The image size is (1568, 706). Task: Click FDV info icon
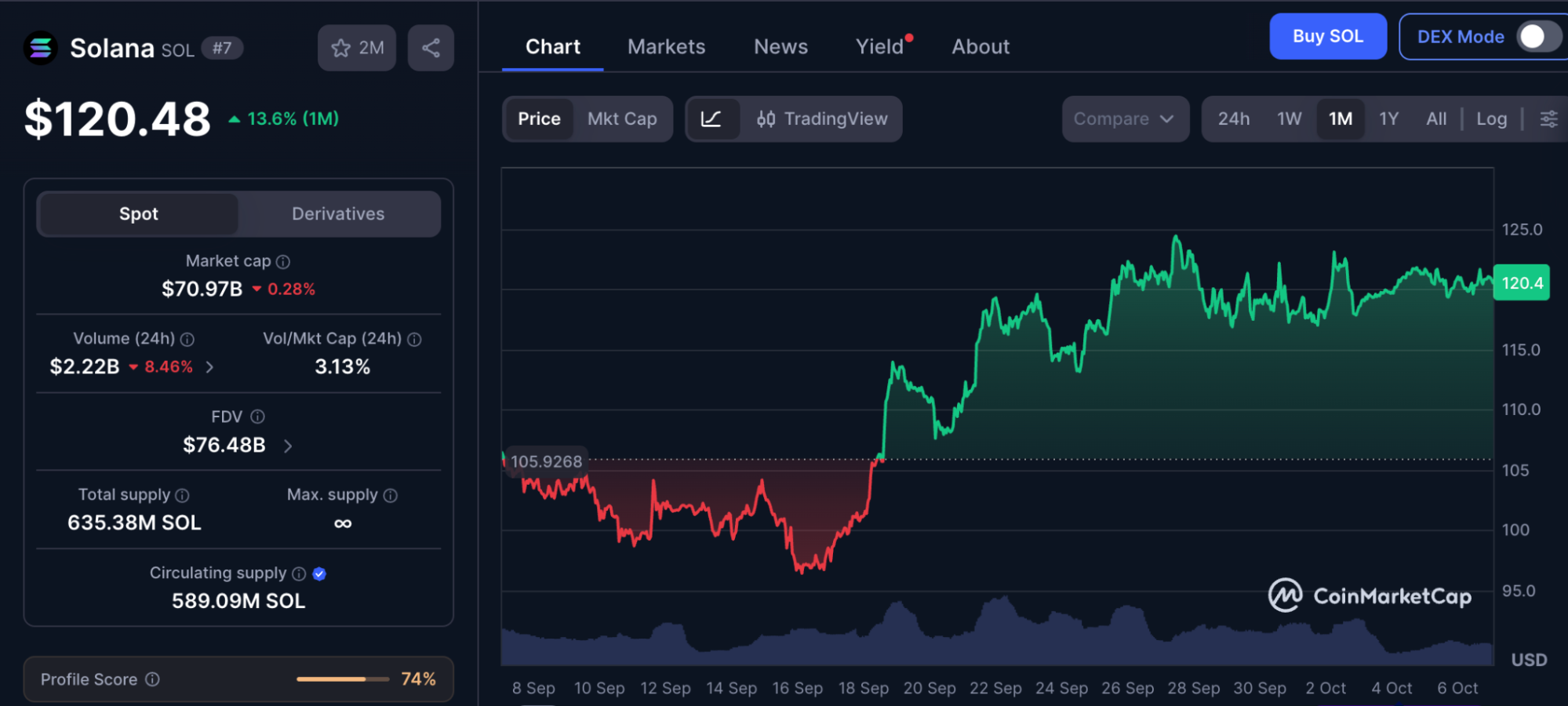[x=257, y=417]
